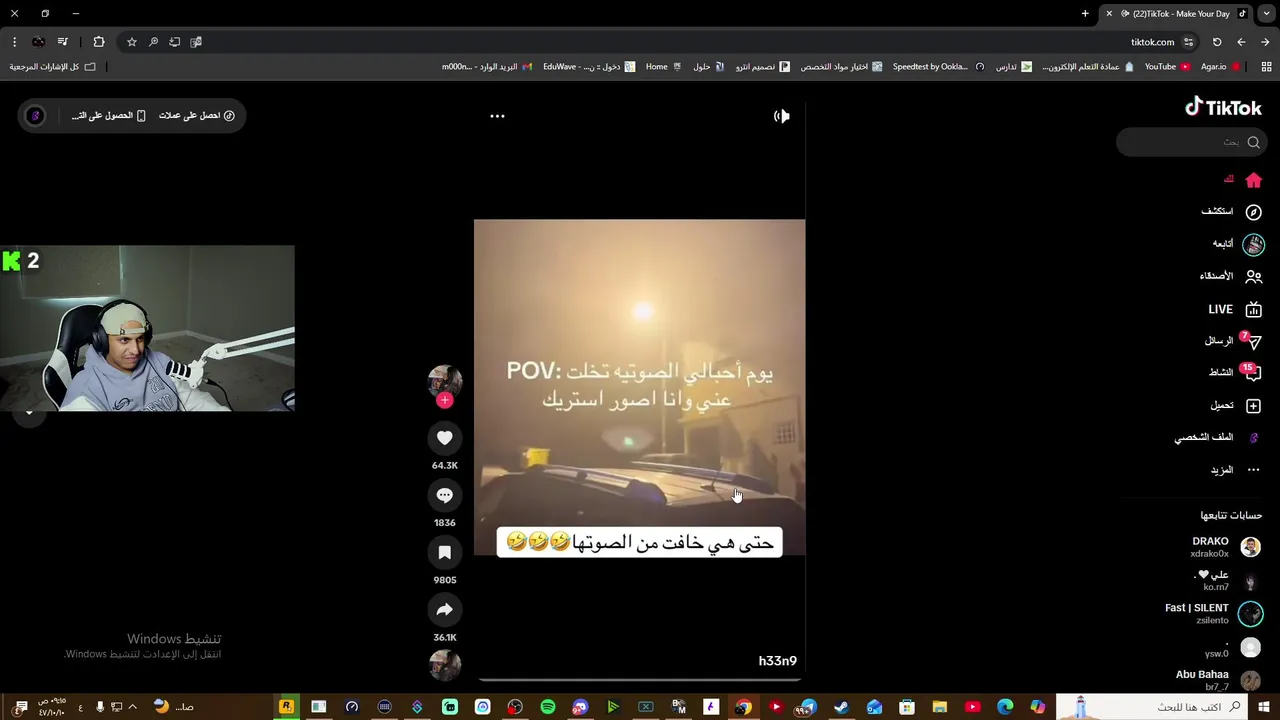Viewport: 1280px width, 720px height.
Task: Open the three-dot video options menu
Action: pyautogui.click(x=497, y=116)
